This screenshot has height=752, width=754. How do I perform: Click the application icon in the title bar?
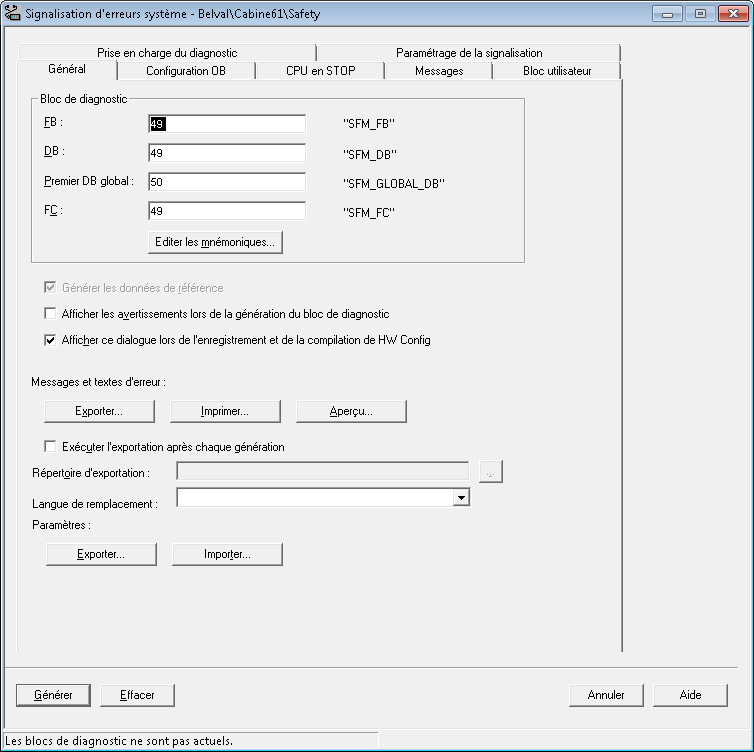12,13
